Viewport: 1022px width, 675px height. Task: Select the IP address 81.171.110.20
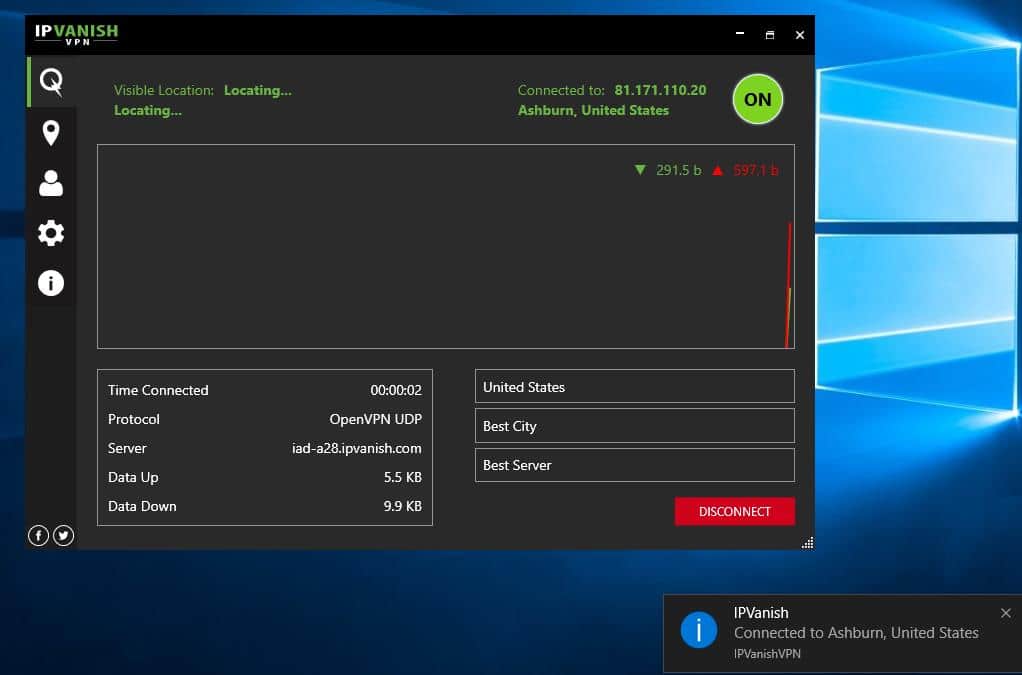[660, 90]
